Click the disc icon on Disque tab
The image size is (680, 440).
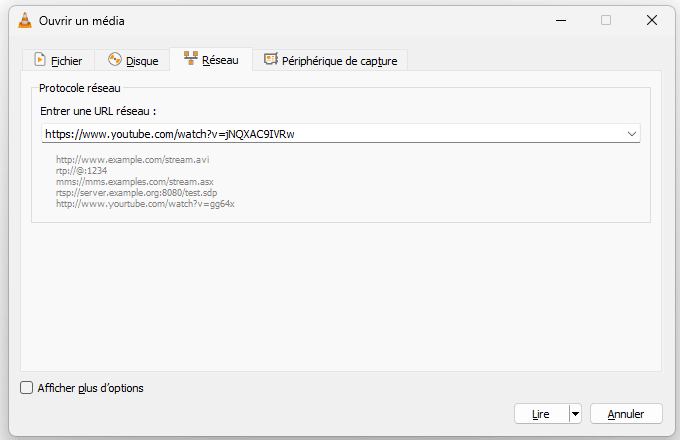coord(114,61)
